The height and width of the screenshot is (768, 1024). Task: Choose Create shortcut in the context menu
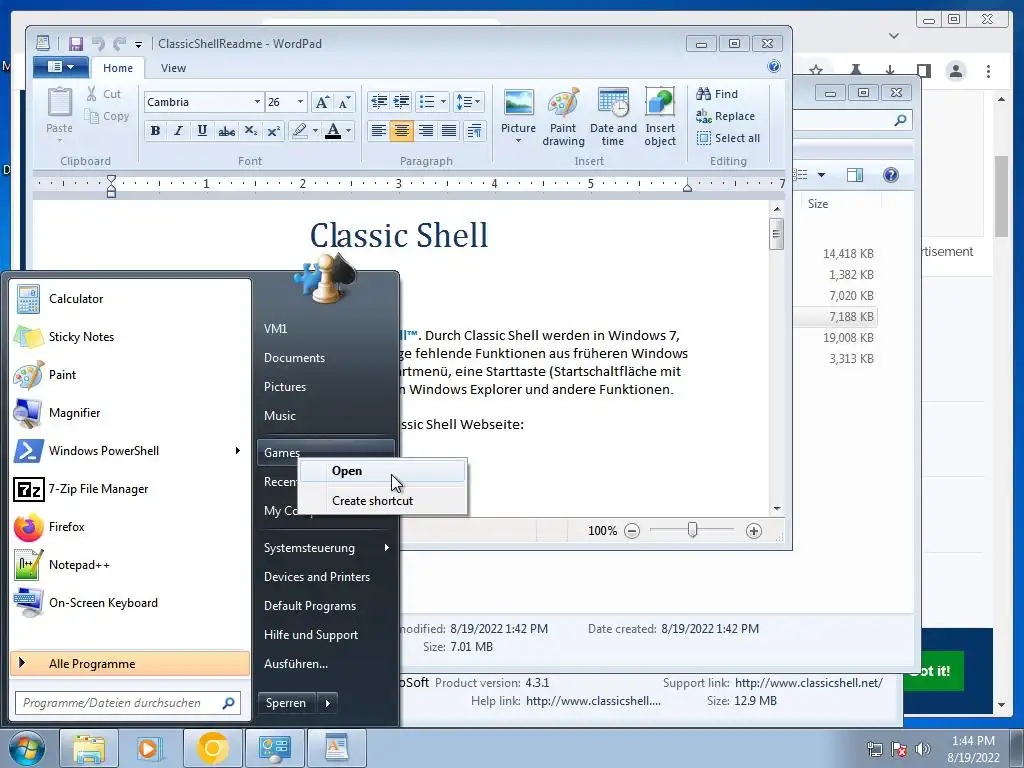383,501
